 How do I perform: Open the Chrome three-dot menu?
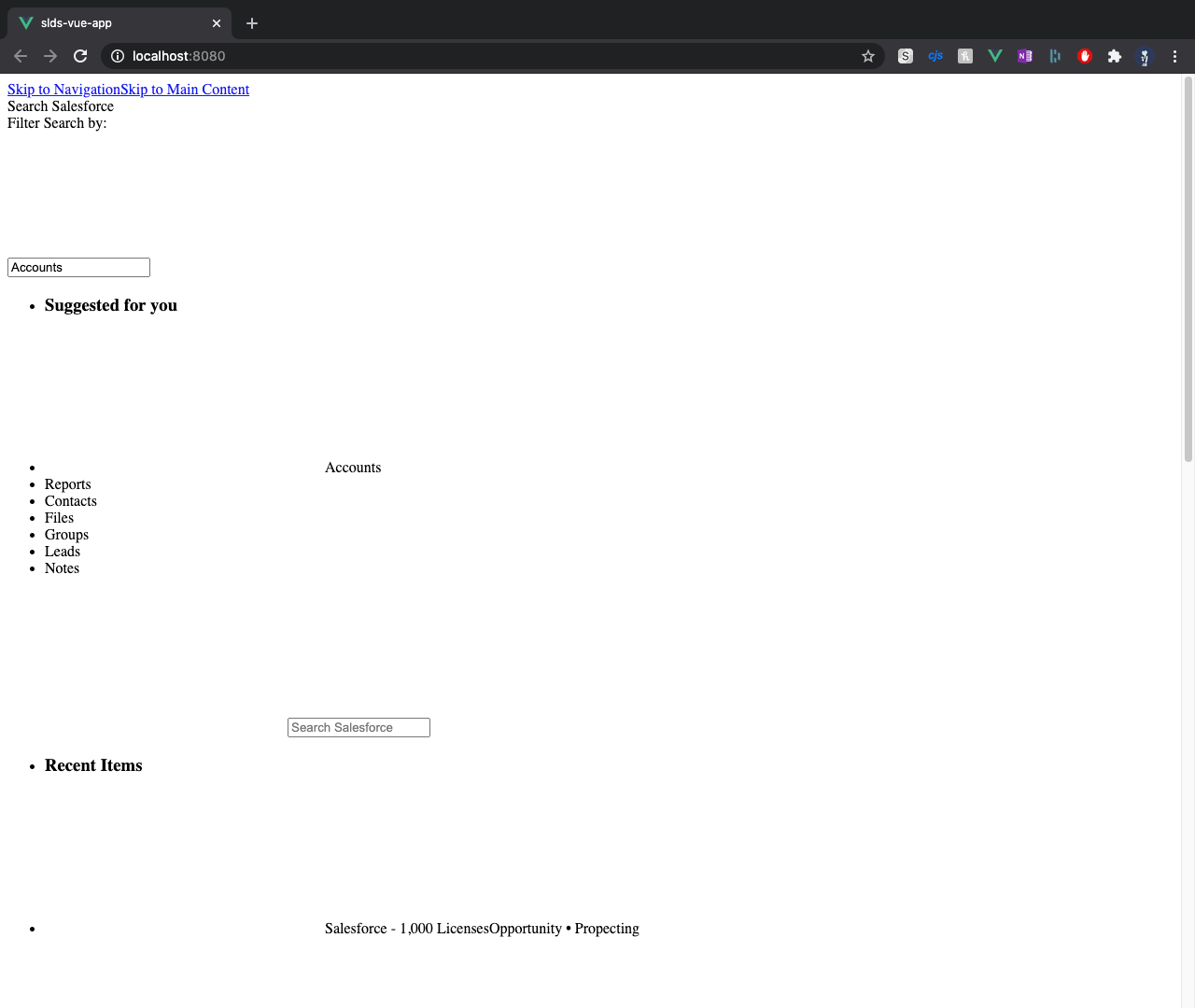(1174, 56)
